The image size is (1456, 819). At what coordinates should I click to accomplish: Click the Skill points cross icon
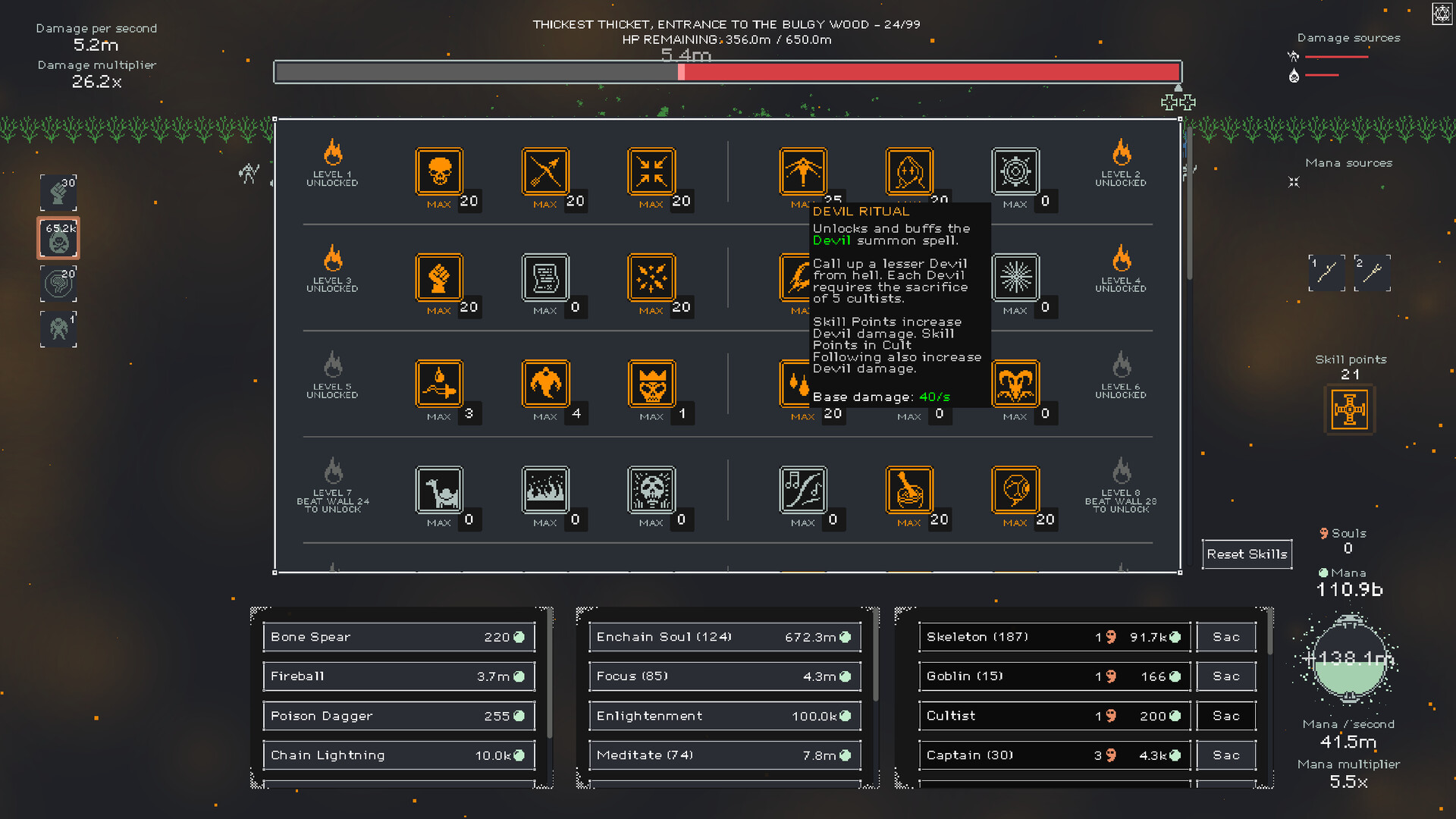1350,409
